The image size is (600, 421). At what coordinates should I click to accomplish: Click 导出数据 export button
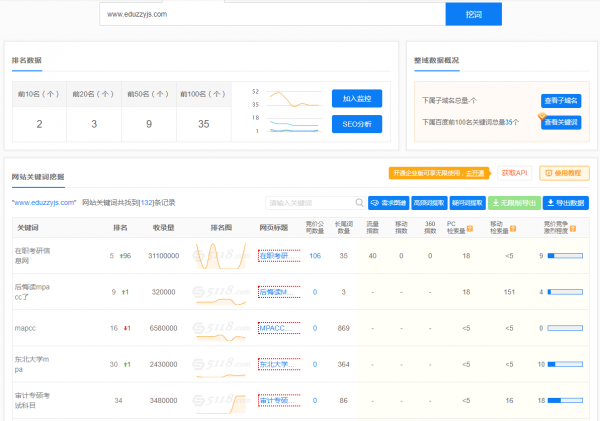[566, 203]
